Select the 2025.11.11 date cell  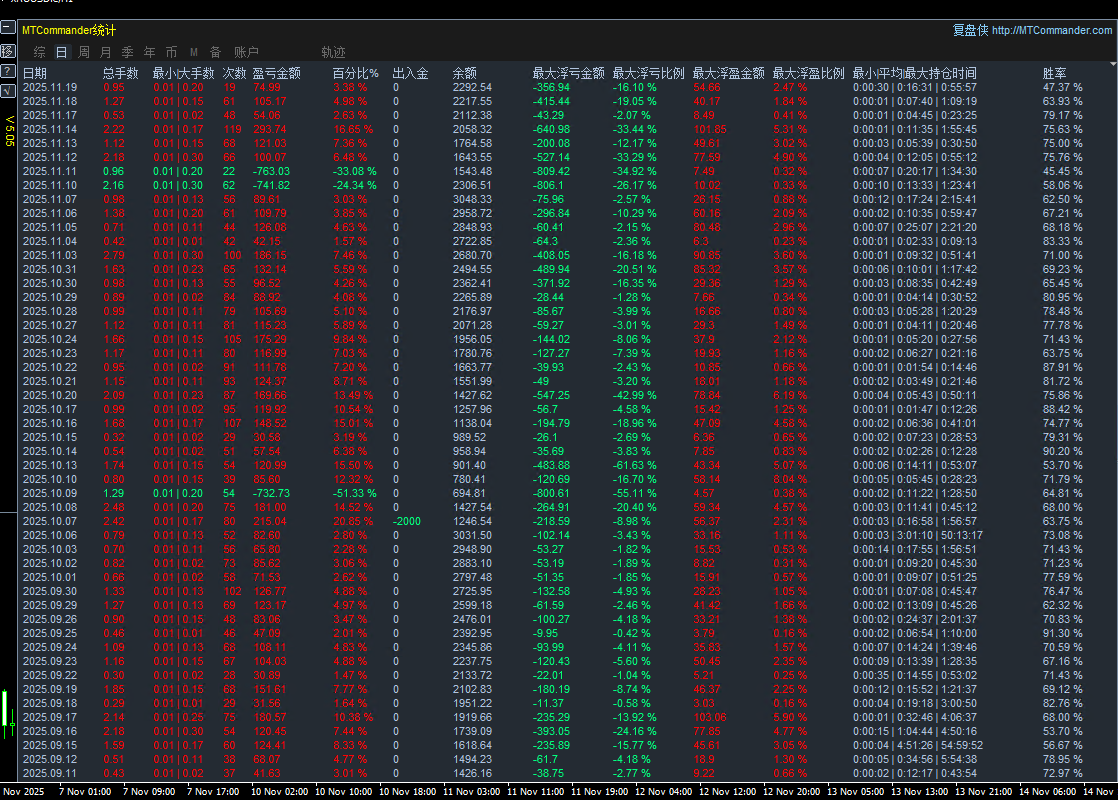tap(50, 171)
